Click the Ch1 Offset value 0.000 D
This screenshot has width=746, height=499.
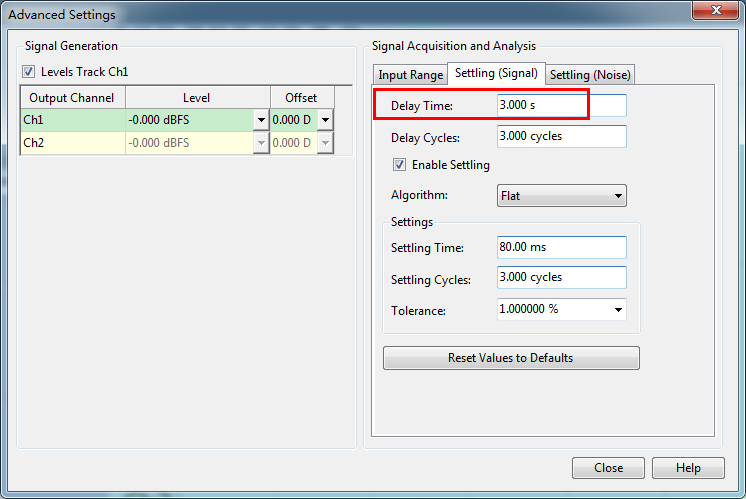294,120
